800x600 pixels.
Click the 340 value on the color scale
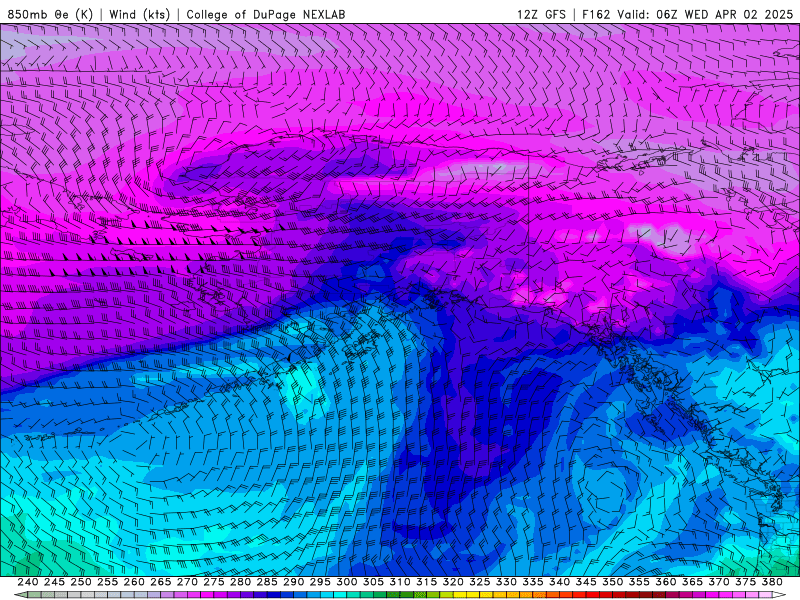pos(560,582)
